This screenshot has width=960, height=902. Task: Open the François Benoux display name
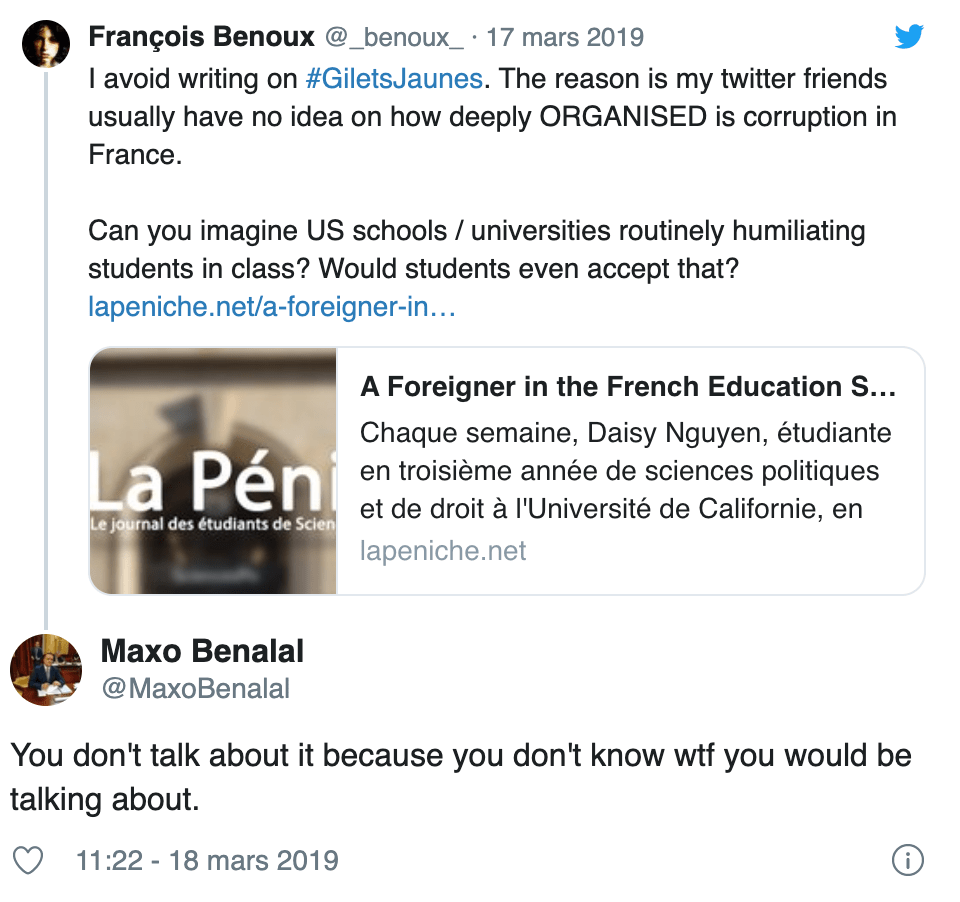tap(201, 38)
